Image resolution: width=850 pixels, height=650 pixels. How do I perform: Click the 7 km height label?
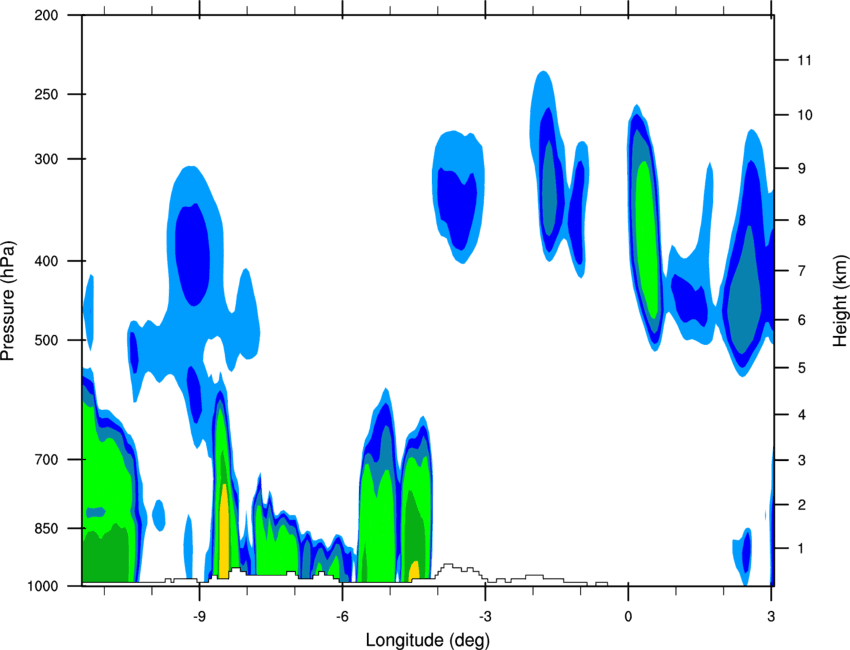point(802,271)
